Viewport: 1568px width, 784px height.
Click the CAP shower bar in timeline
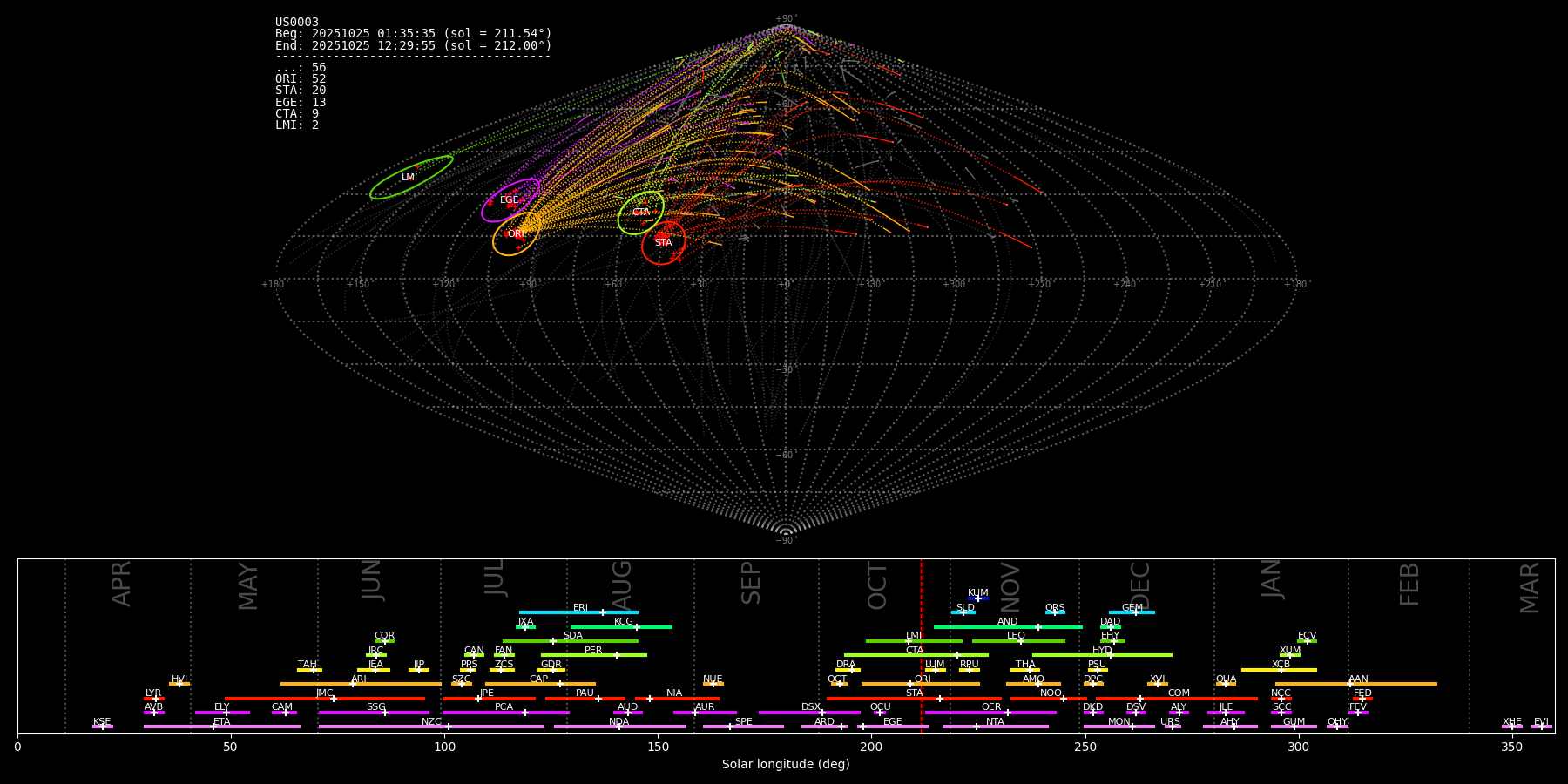click(540, 684)
